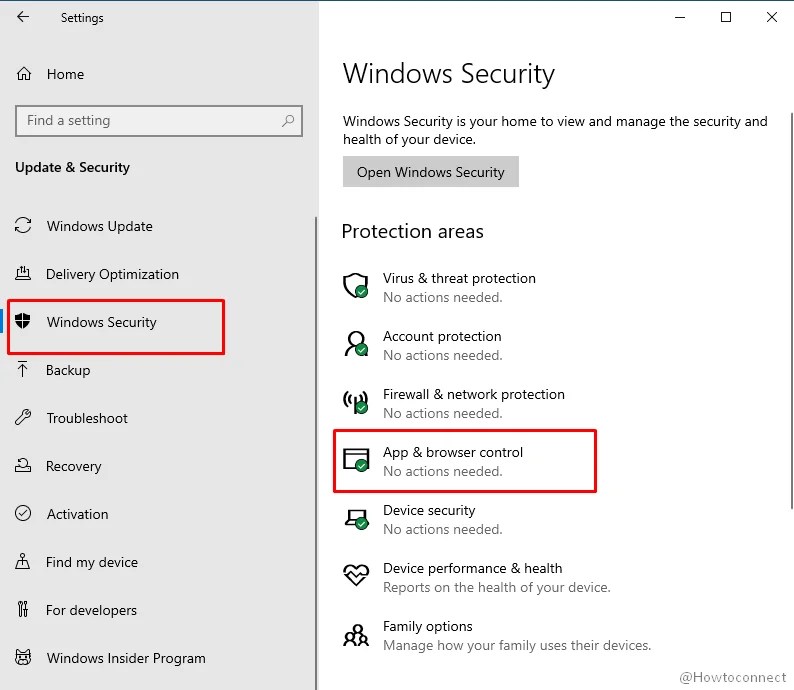Focus the Find a setting search box
The width and height of the screenshot is (794, 690).
pos(158,120)
